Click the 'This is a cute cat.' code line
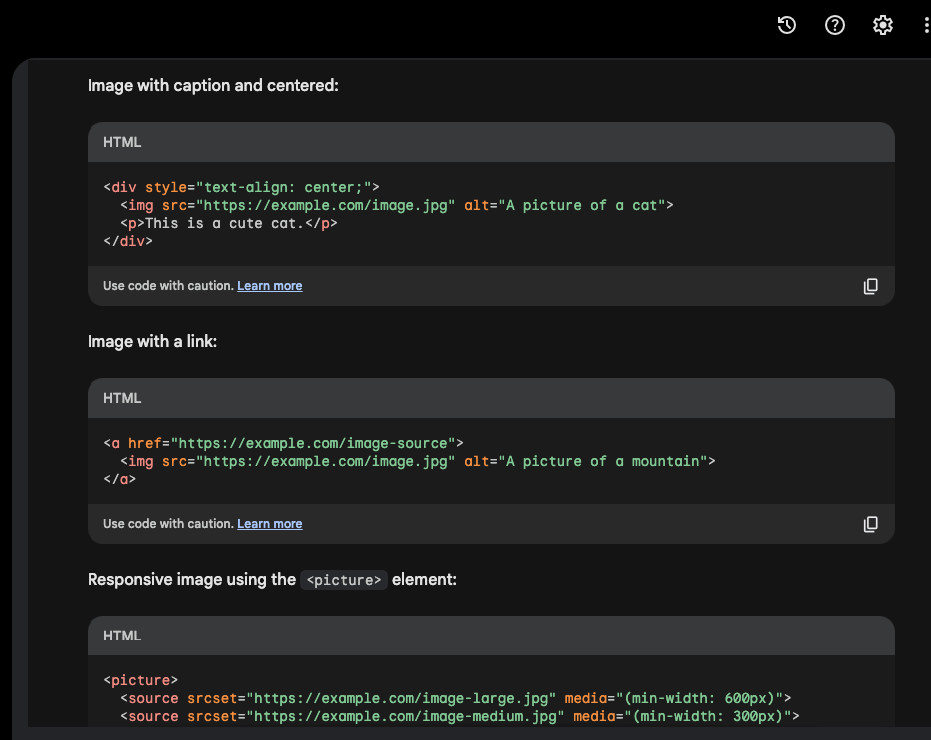The height and width of the screenshot is (740, 931). pos(228,223)
